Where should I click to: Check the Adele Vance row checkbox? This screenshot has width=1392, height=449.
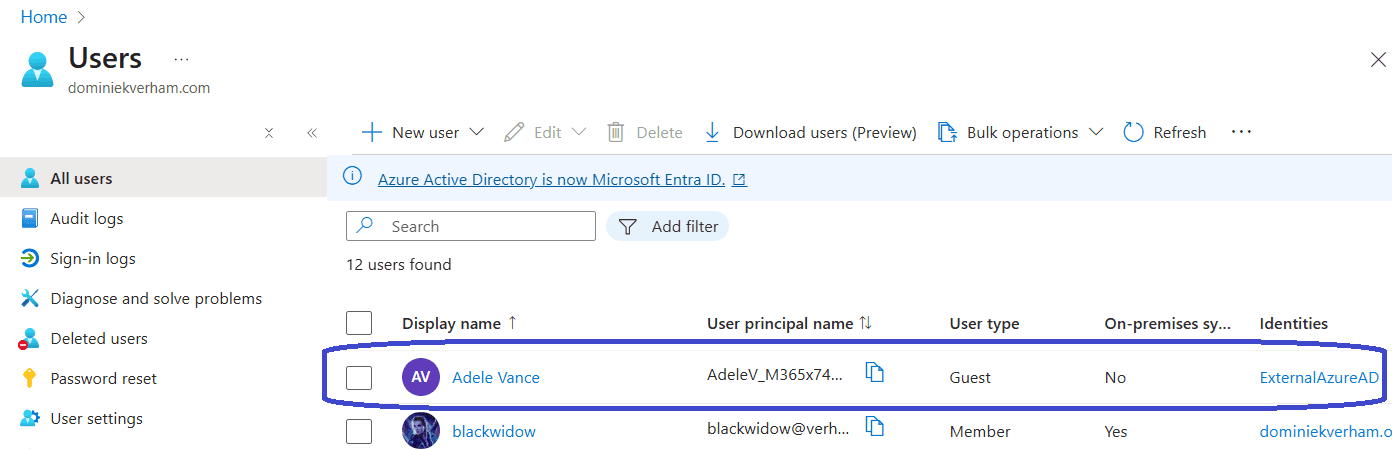(x=359, y=377)
